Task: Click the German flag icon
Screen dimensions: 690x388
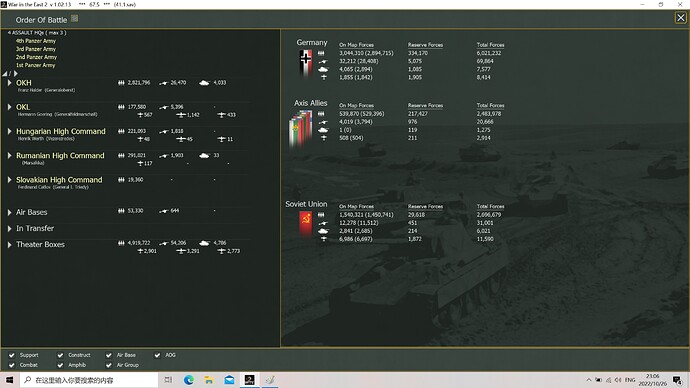Action: [x=306, y=63]
